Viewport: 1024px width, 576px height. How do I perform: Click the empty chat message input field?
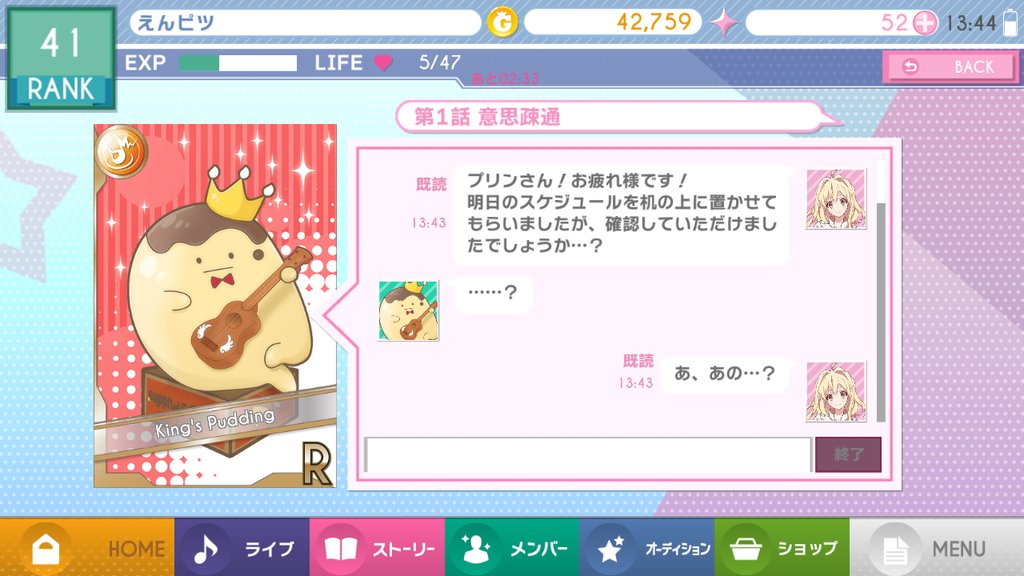(x=588, y=455)
